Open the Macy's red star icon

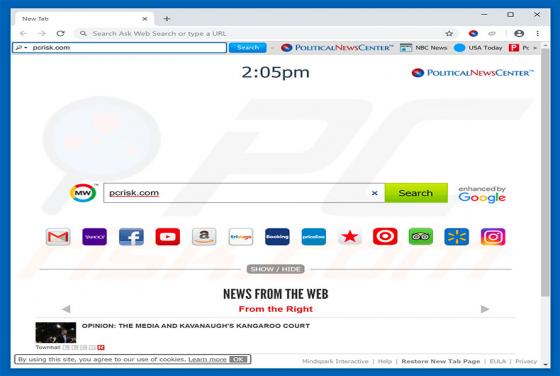[350, 237]
